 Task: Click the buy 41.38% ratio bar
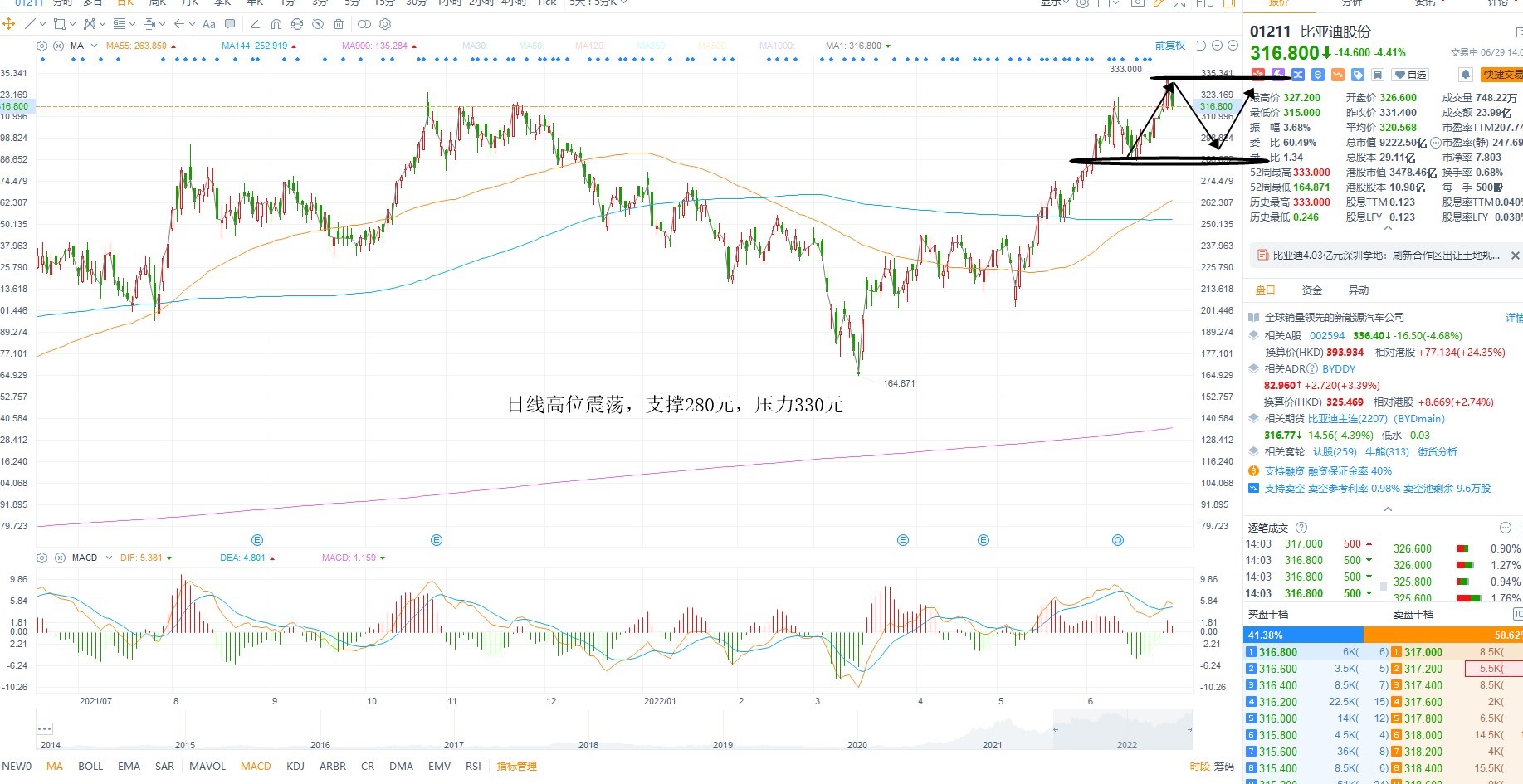click(x=1302, y=635)
